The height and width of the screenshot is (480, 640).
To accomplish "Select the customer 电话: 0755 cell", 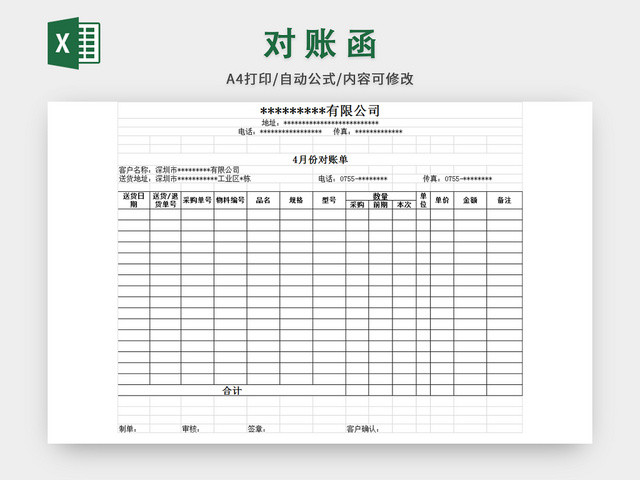I will pyautogui.click(x=353, y=179).
